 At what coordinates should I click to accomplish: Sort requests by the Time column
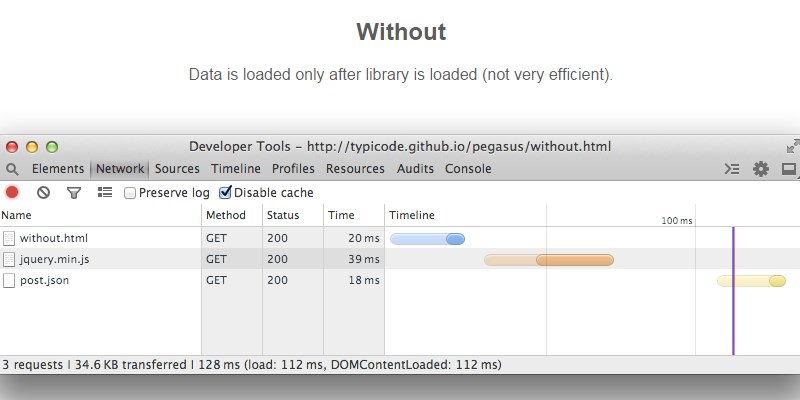(x=342, y=215)
